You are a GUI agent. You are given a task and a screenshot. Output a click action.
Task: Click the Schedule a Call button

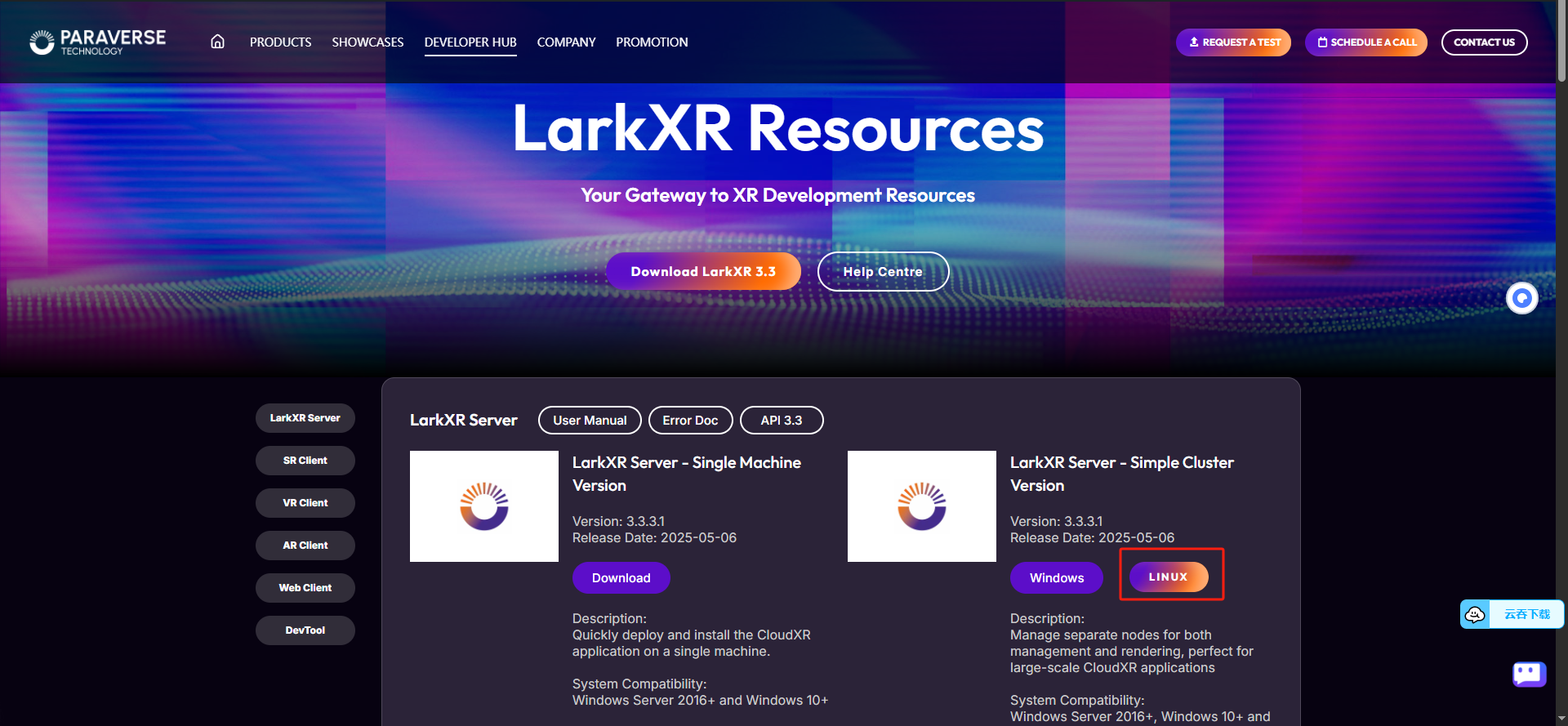tap(1366, 42)
